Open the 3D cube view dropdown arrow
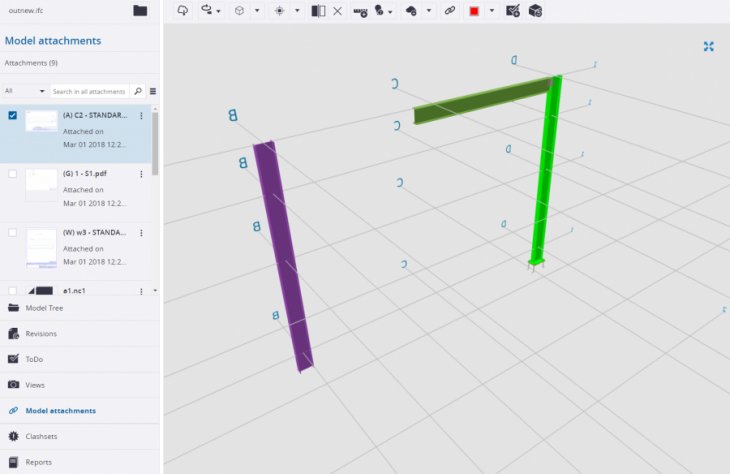 click(x=257, y=11)
